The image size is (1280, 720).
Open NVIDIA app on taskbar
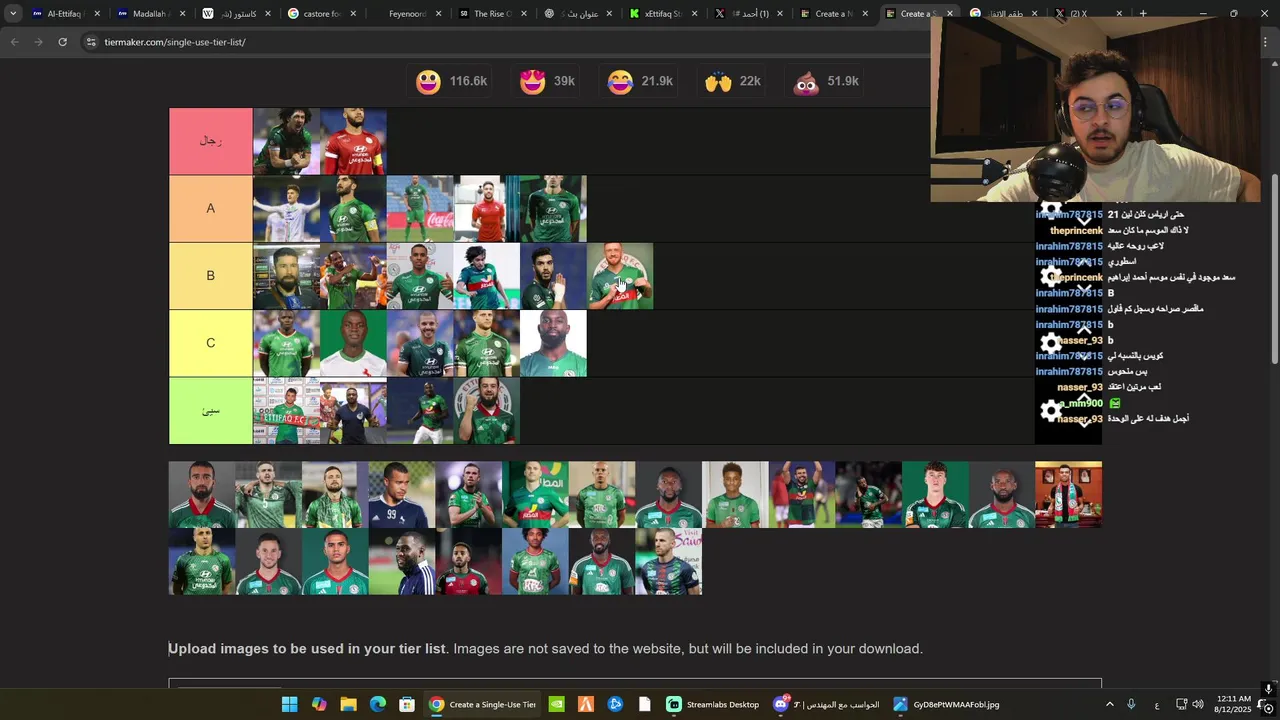[557, 704]
